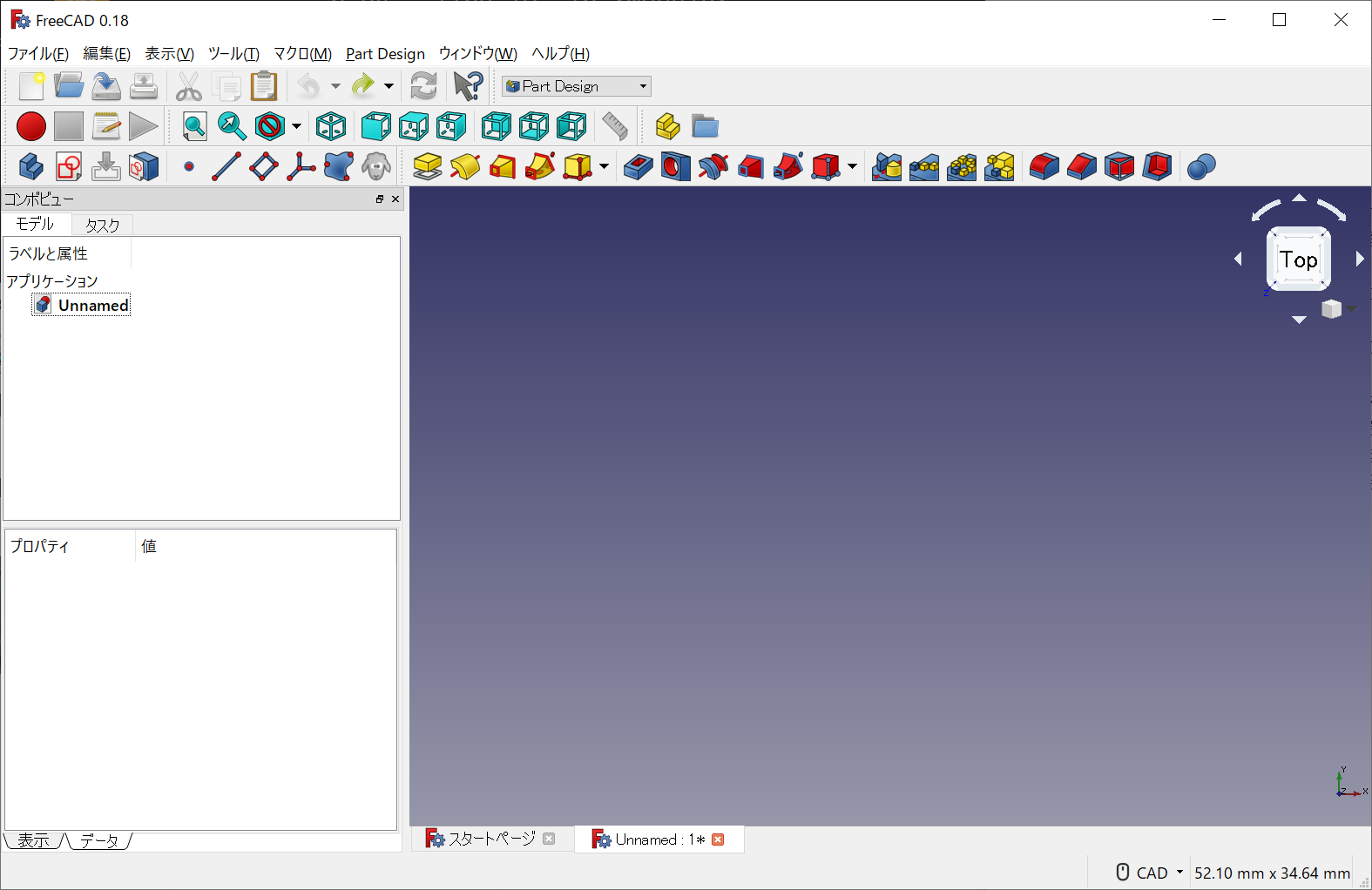Select the Chamfer tool
Viewport: 1372px width, 890px height.
point(1082,166)
